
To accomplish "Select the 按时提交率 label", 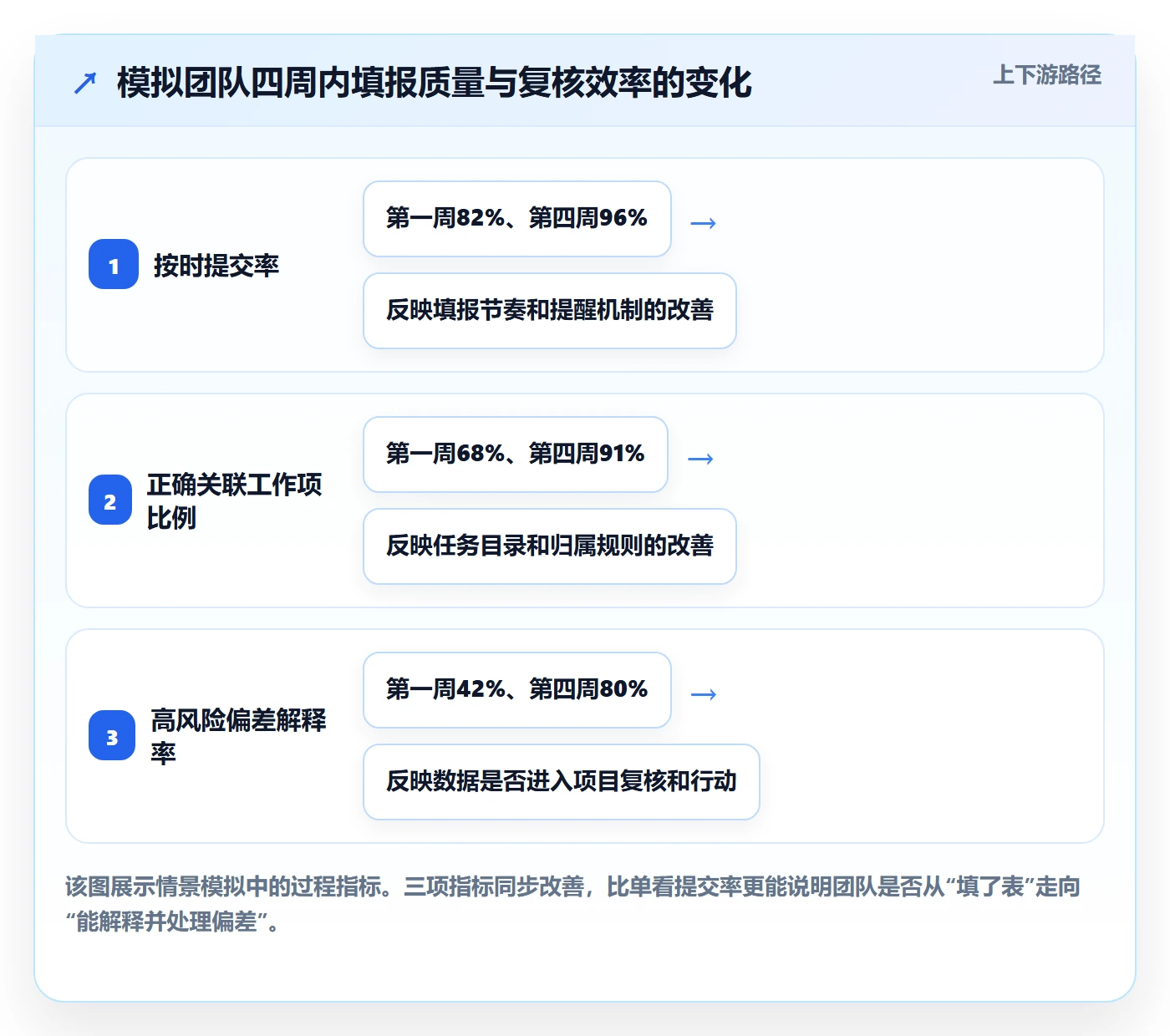I will point(216,265).
